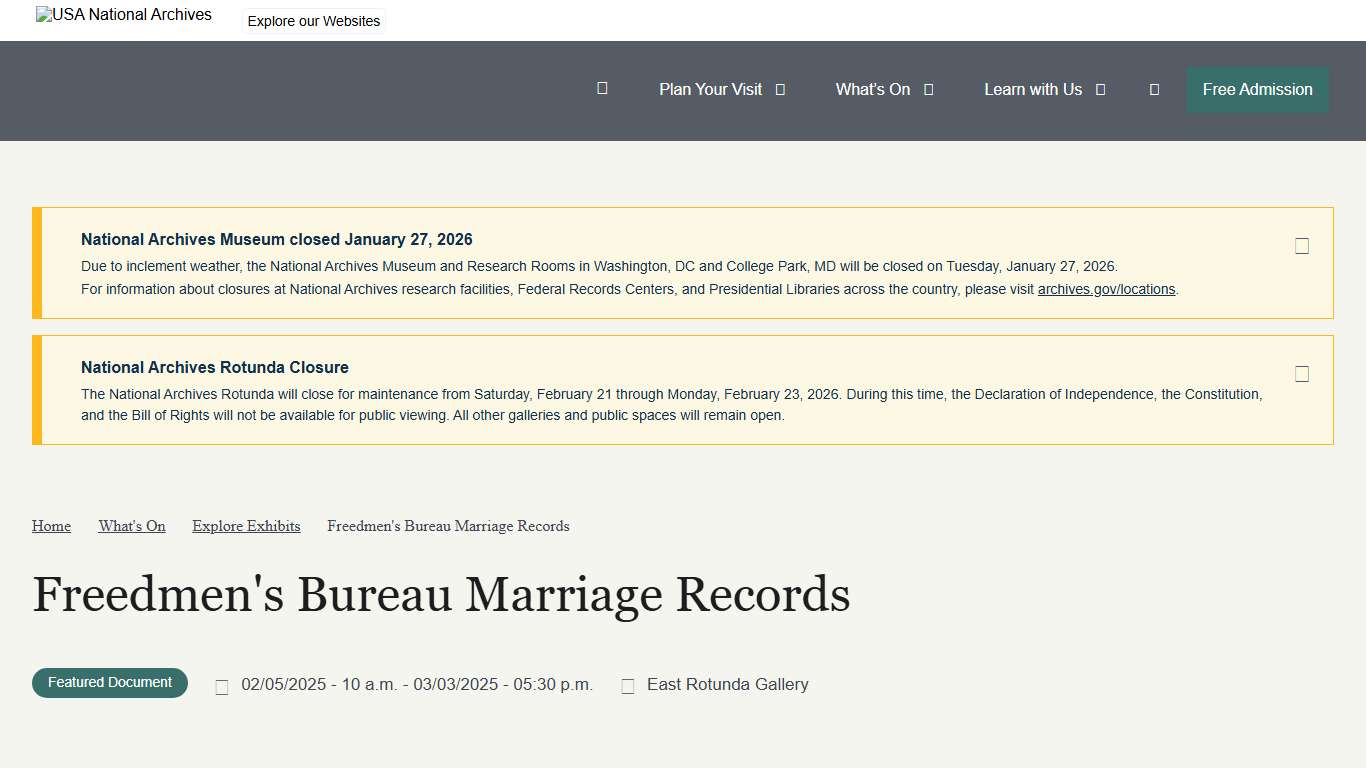Click the Explore our Websites banner icon
Viewport: 1366px width, 768px height.
tap(313, 20)
